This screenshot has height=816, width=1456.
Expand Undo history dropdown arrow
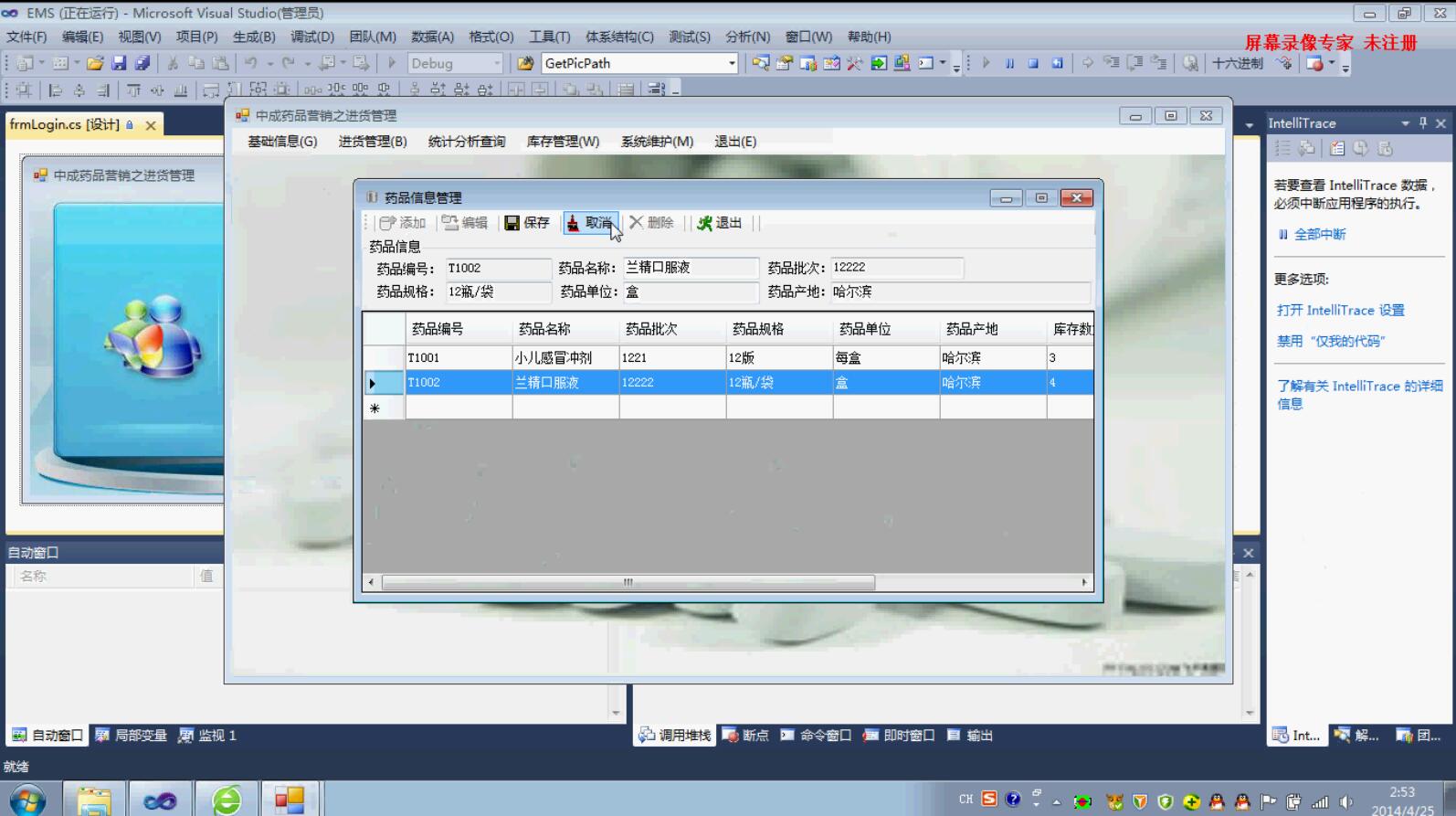click(269, 63)
